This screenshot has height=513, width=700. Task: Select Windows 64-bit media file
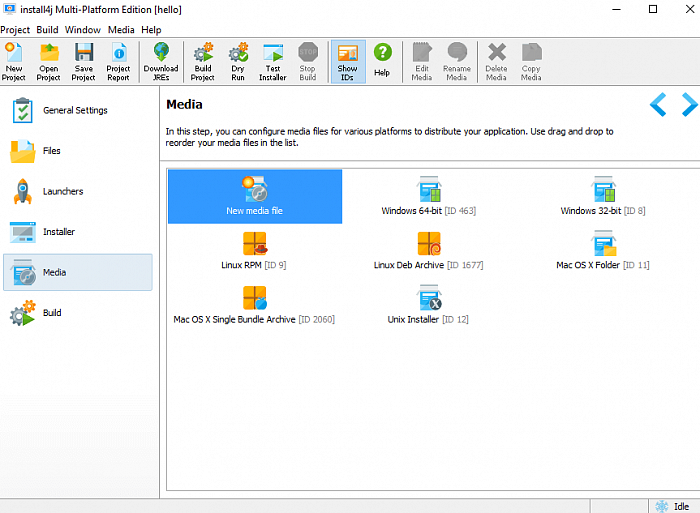[x=429, y=196]
